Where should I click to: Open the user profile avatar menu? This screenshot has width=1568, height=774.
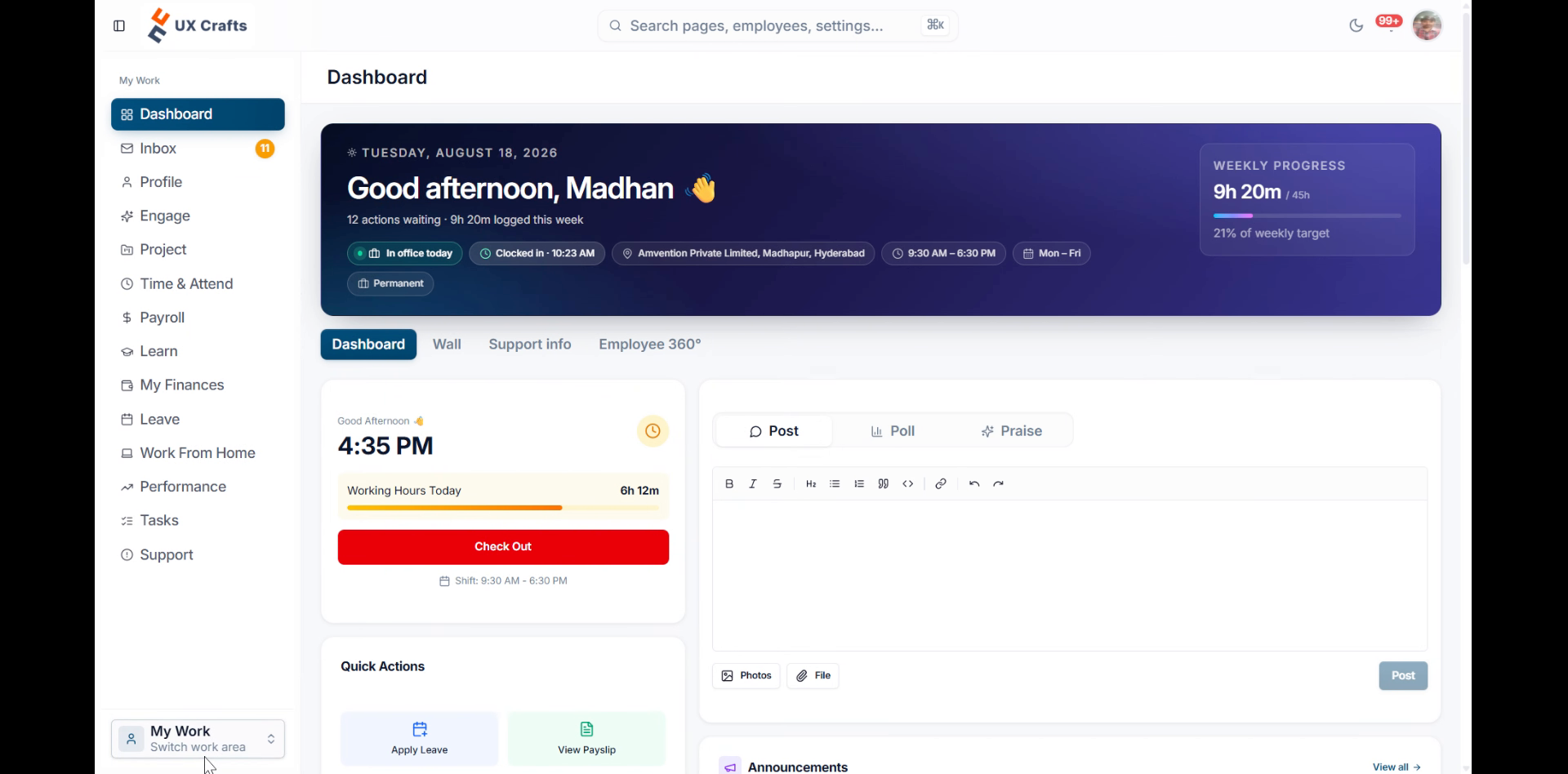click(x=1428, y=25)
